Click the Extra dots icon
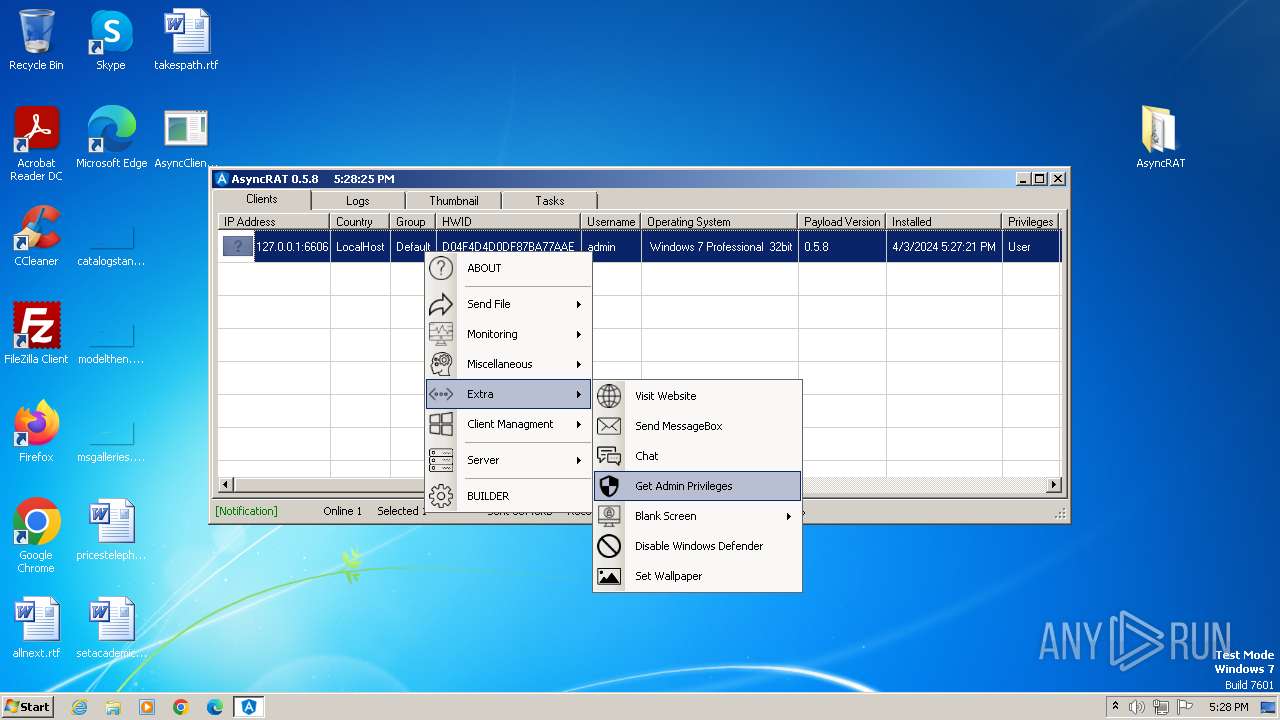This screenshot has width=1280, height=720. [x=441, y=394]
